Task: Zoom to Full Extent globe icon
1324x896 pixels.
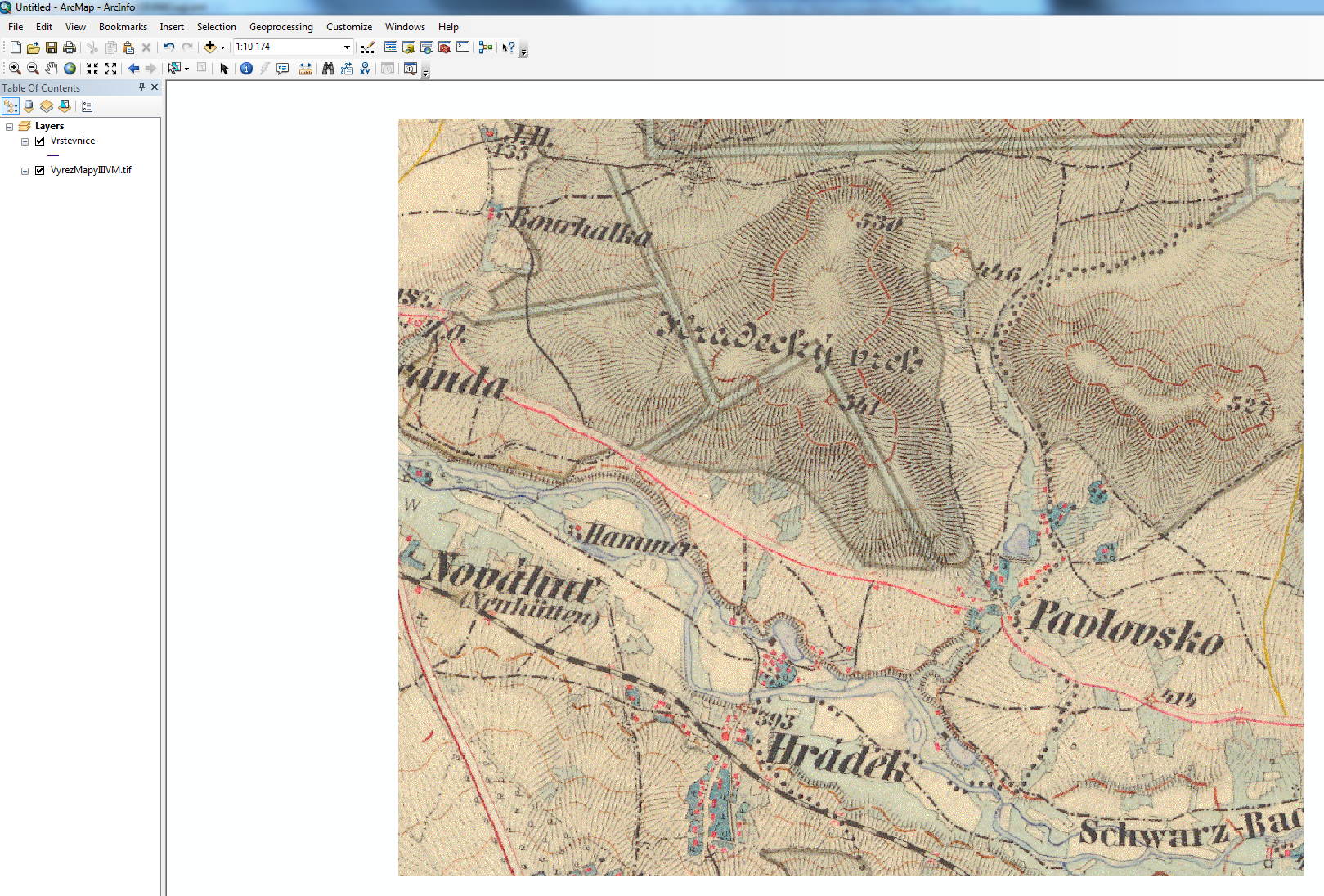Action: coord(70,69)
